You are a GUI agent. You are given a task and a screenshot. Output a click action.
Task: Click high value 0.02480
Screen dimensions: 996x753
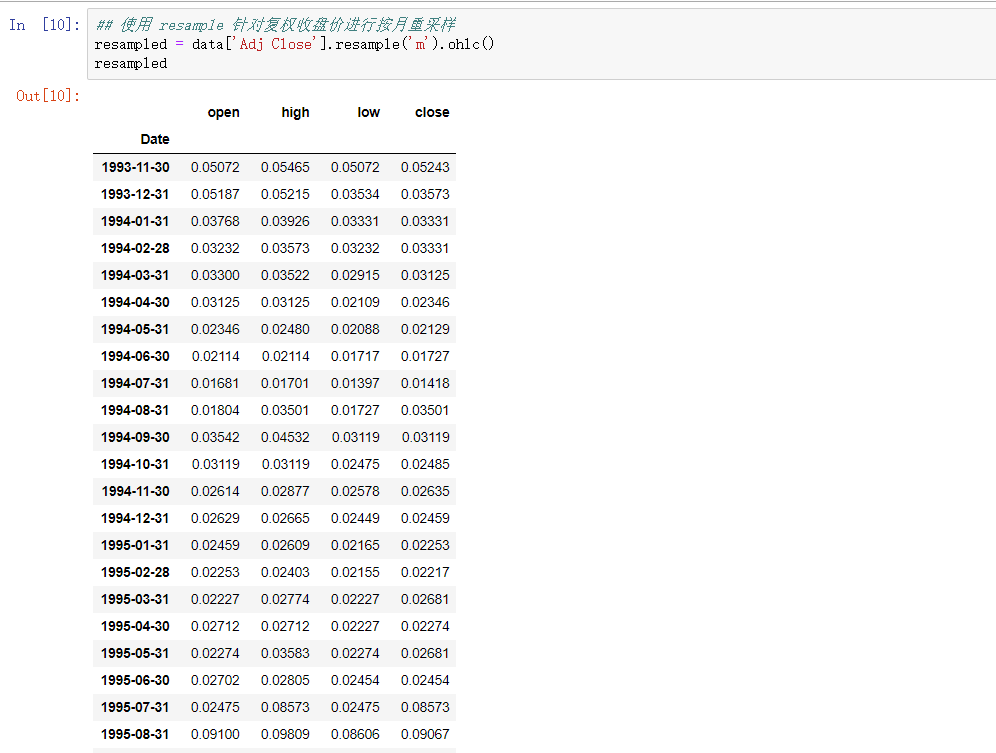coord(285,329)
